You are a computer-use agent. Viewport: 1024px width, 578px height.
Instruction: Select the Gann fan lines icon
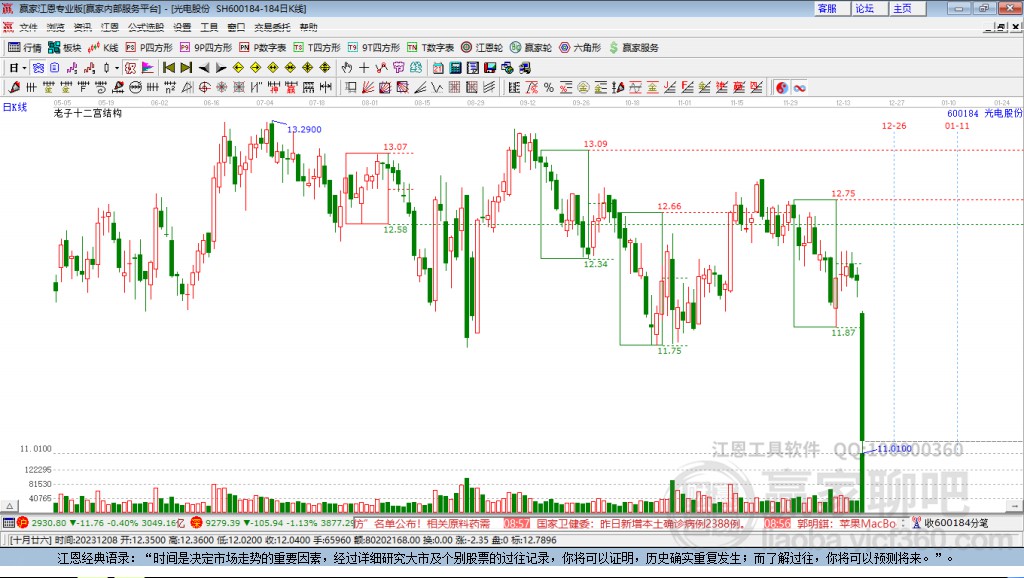click(x=368, y=87)
